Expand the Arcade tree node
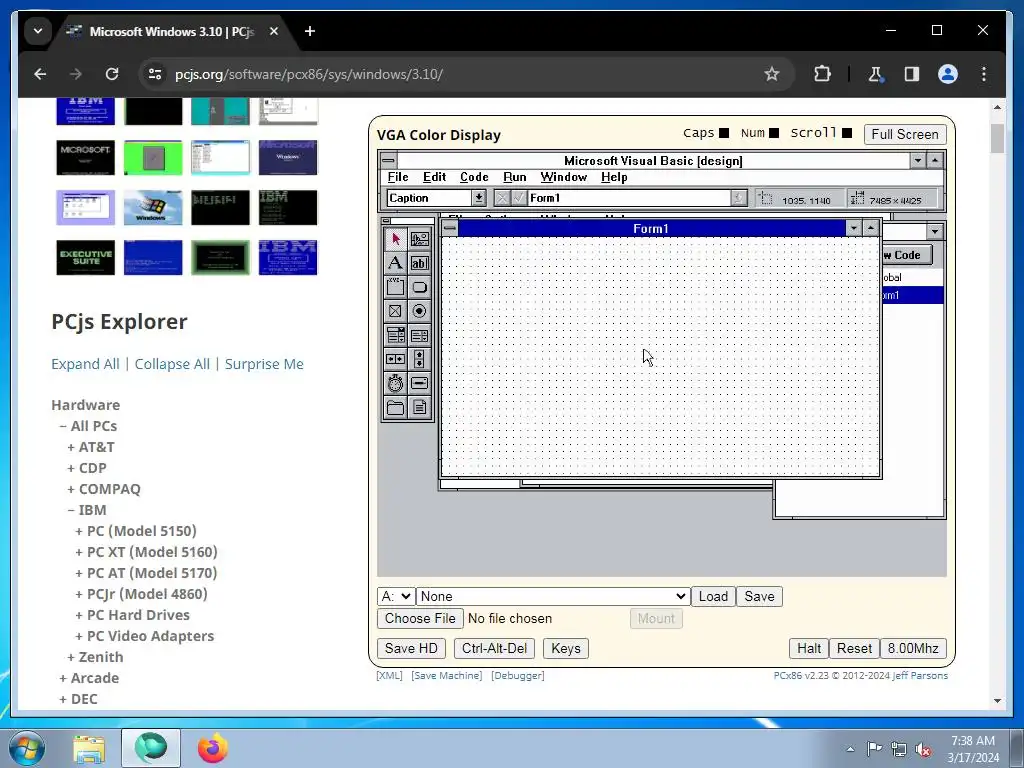This screenshot has height=768, width=1024. pos(63,679)
